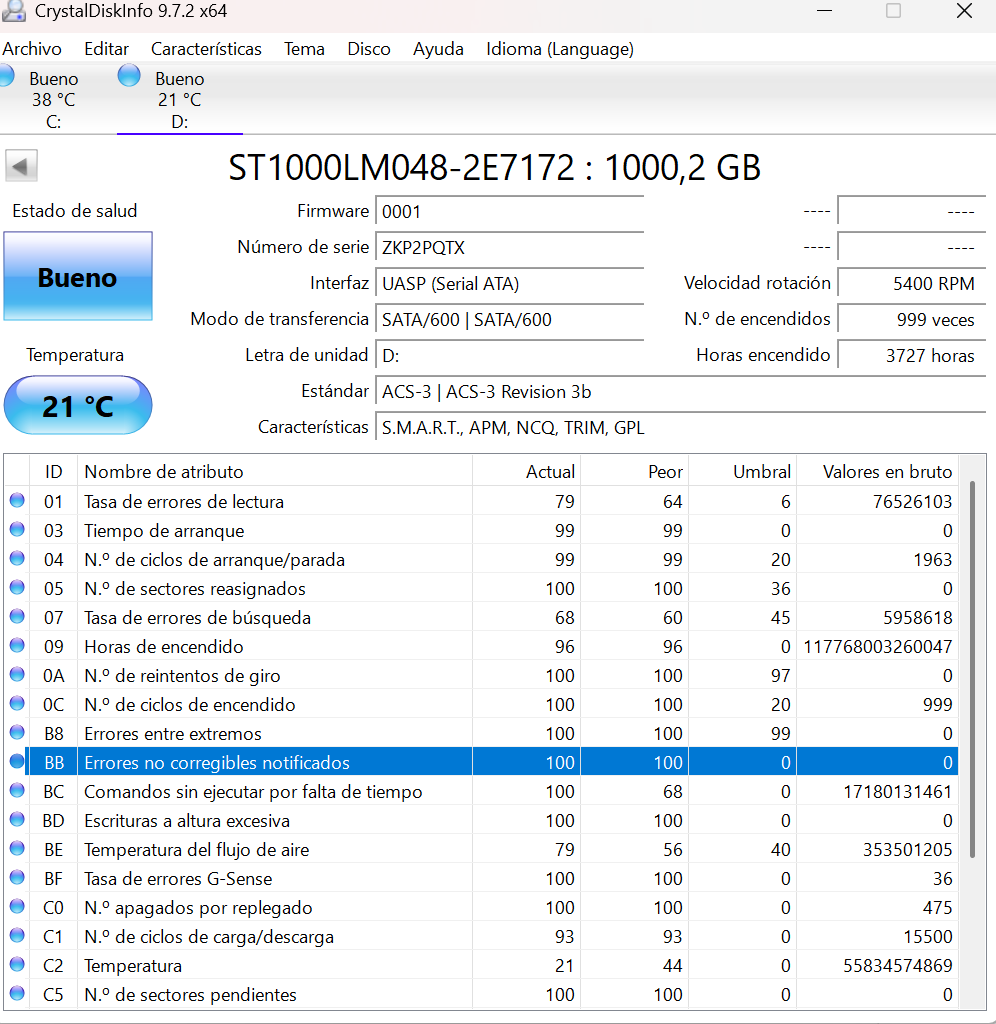Viewport: 996px width, 1024px height.
Task: Click status icon of row C1 ciclos de carga/descarga
Action: tap(17, 936)
